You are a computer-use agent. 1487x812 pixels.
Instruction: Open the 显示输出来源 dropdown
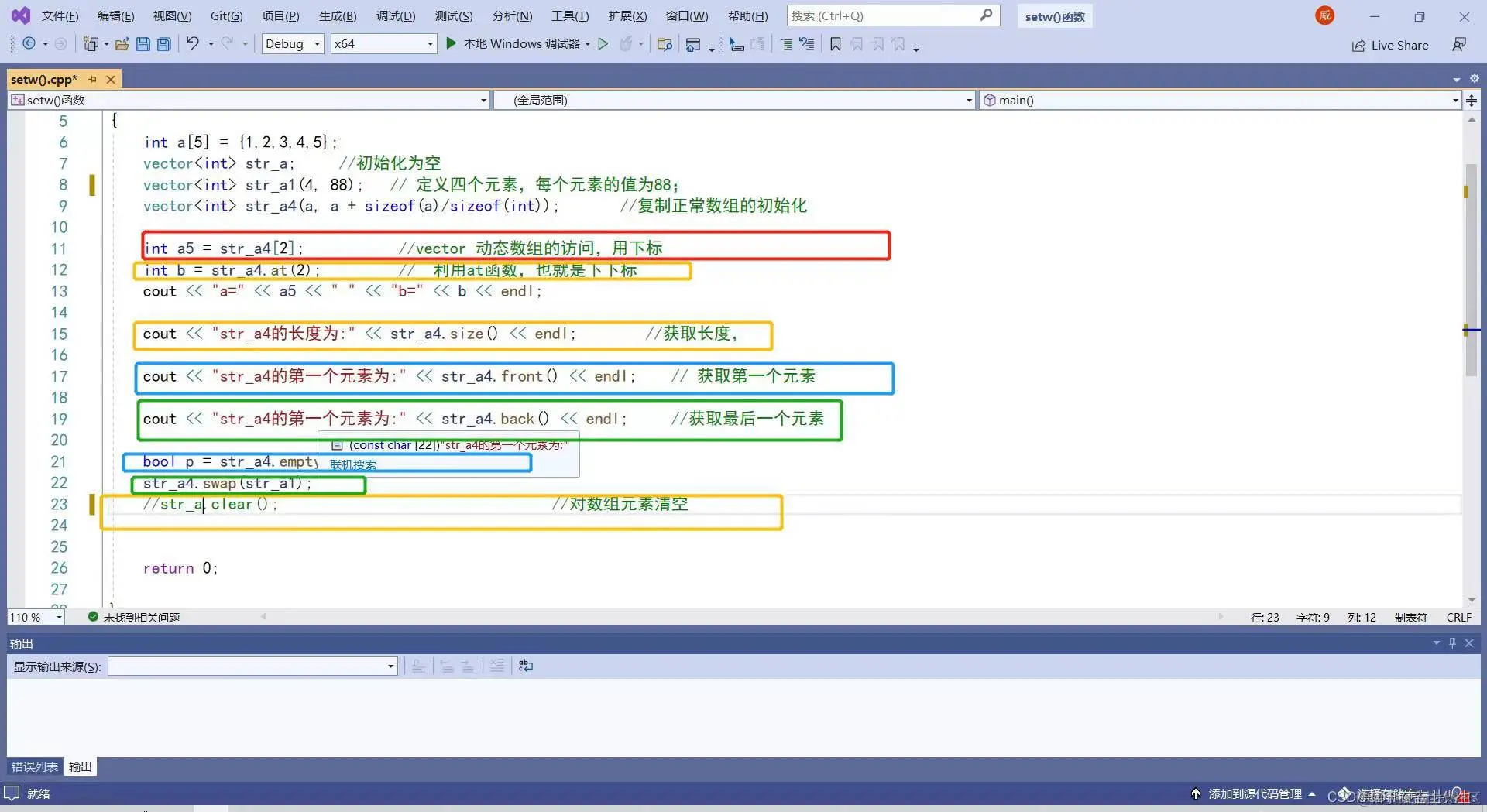[252, 666]
